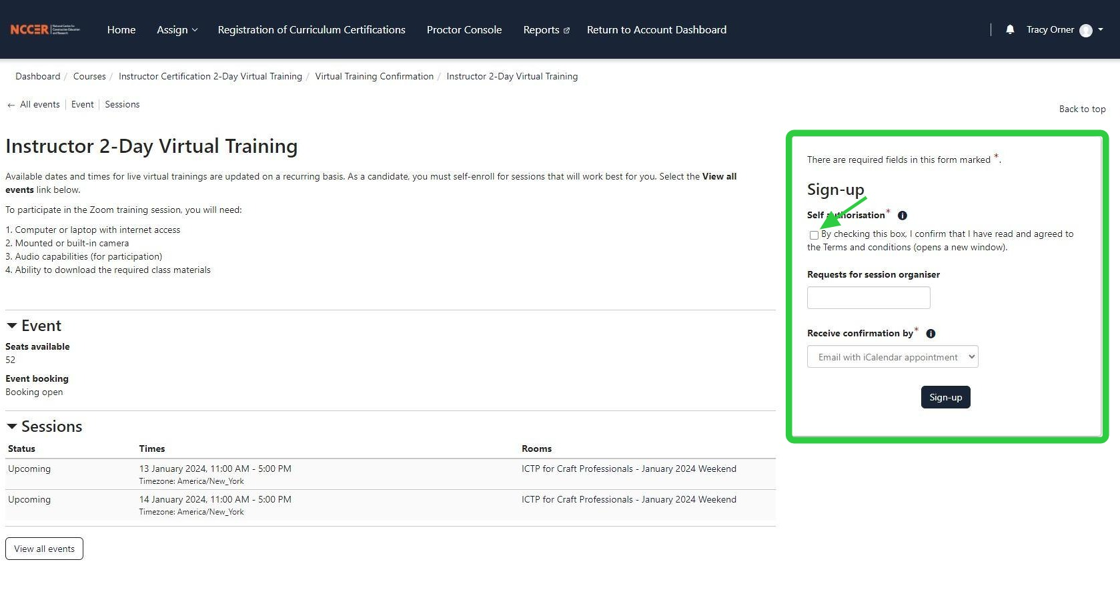Open the profile dropdown arrow beside Tracy Orner
The width and height of the screenshot is (1120, 592).
(1101, 30)
